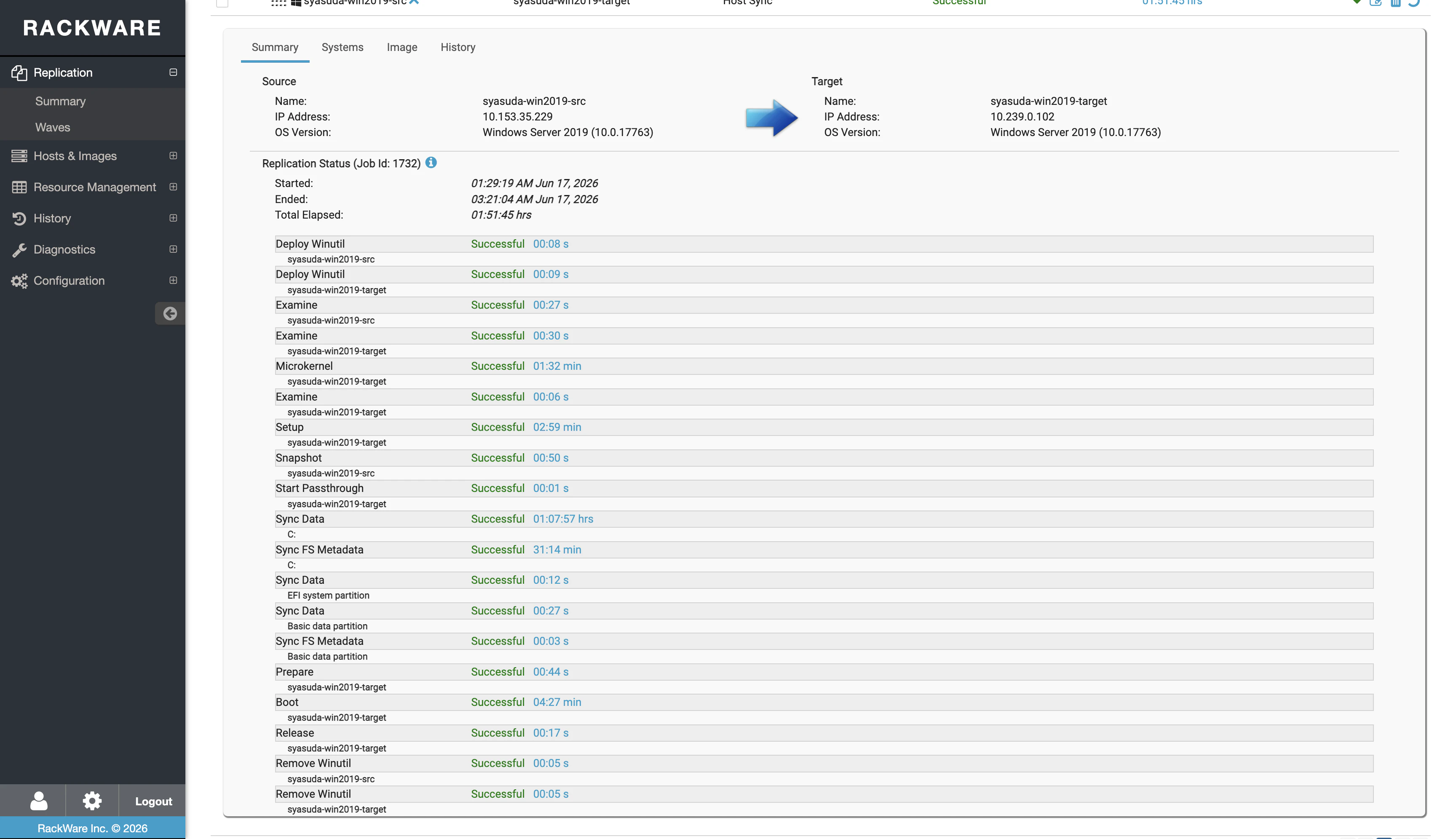This screenshot has width=1456, height=839.
Task: Click the Start Passthrough step label
Action: 319,488
